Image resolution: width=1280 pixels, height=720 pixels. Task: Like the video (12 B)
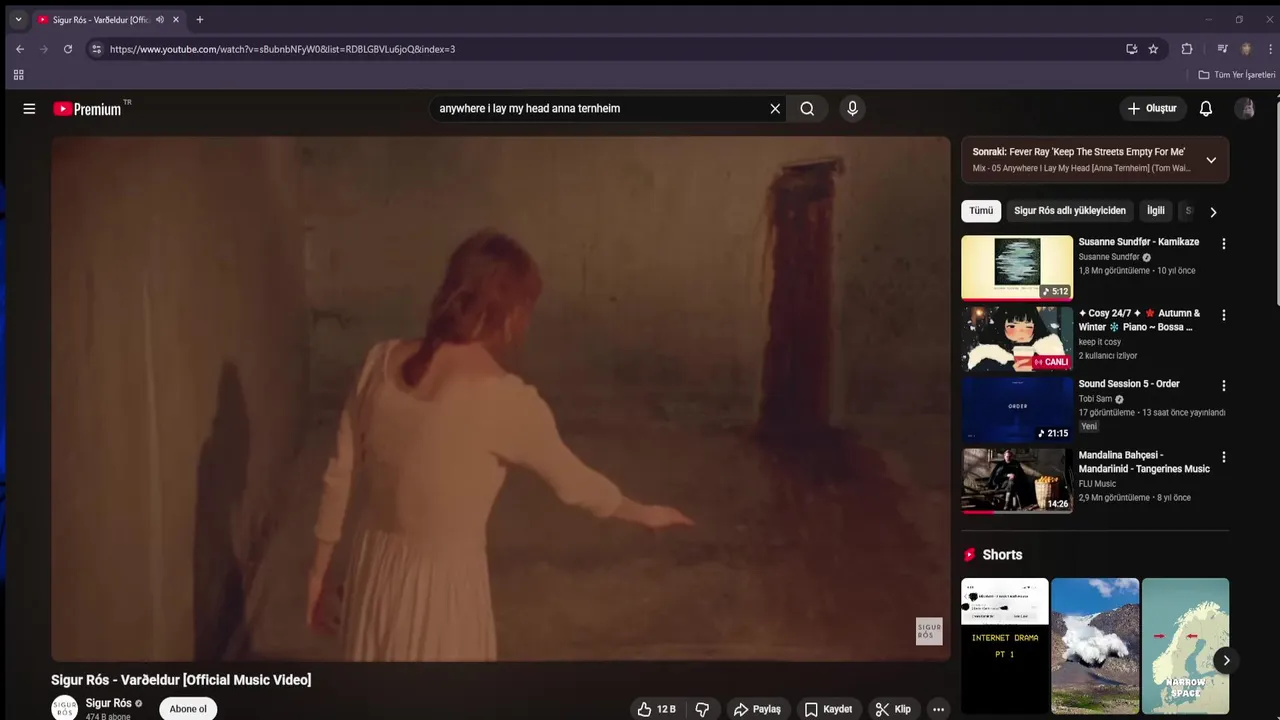657,709
